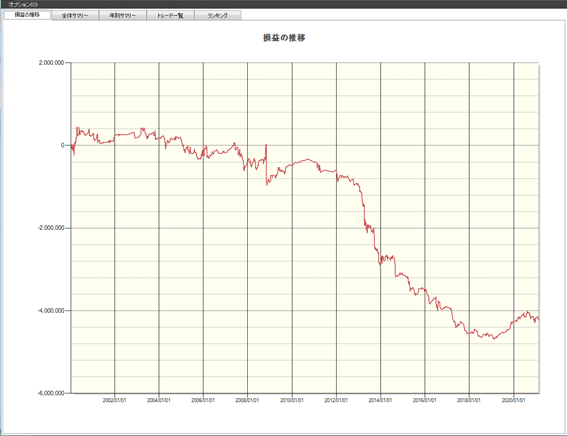The width and height of the screenshot is (567, 436).
Task: Click the 2004/01/01 x-axis date label
Action: point(158,400)
